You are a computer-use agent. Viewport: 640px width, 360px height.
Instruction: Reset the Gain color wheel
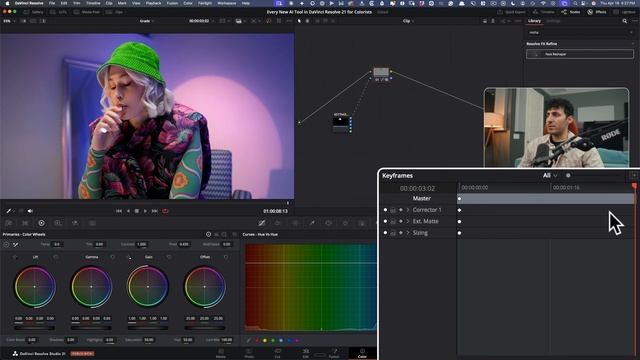coord(169,257)
